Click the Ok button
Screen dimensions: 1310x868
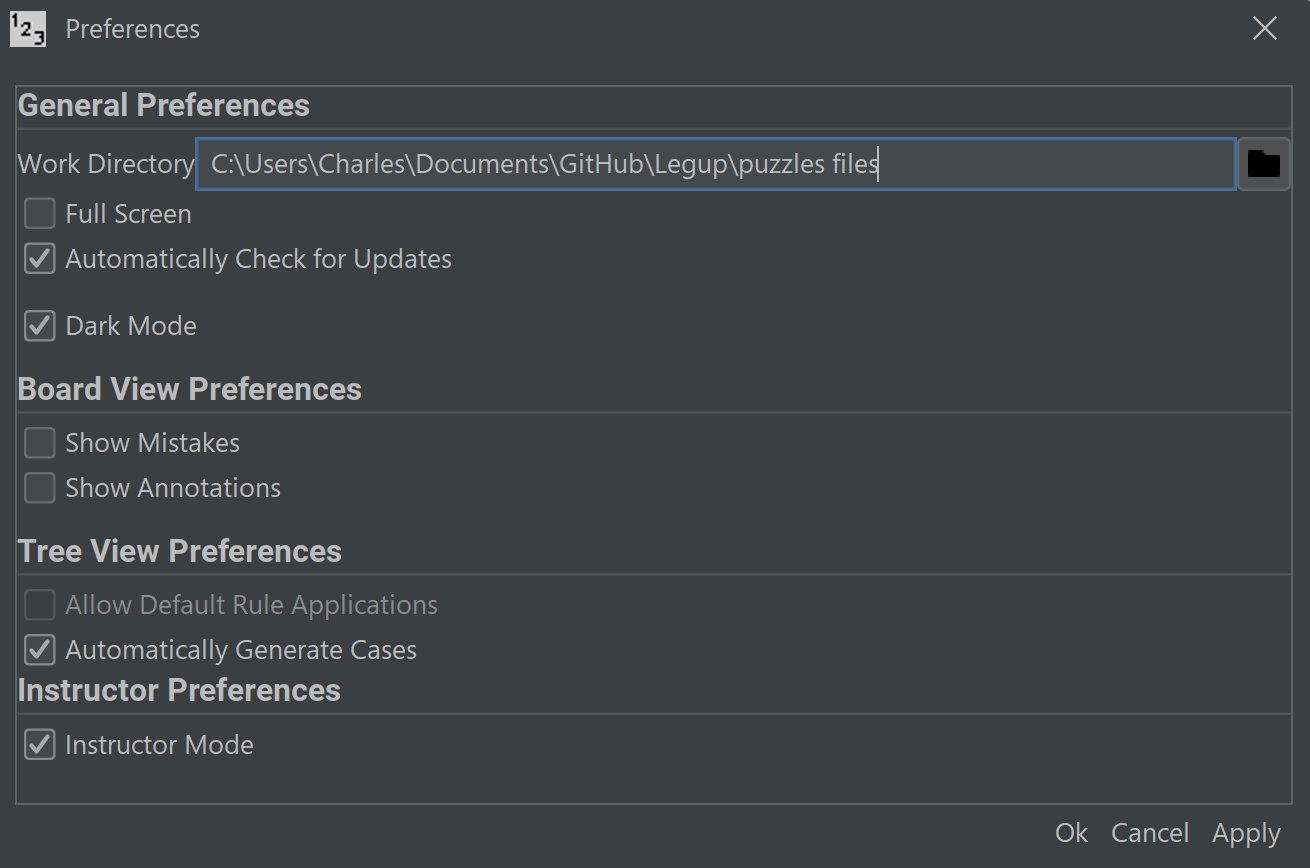1070,832
